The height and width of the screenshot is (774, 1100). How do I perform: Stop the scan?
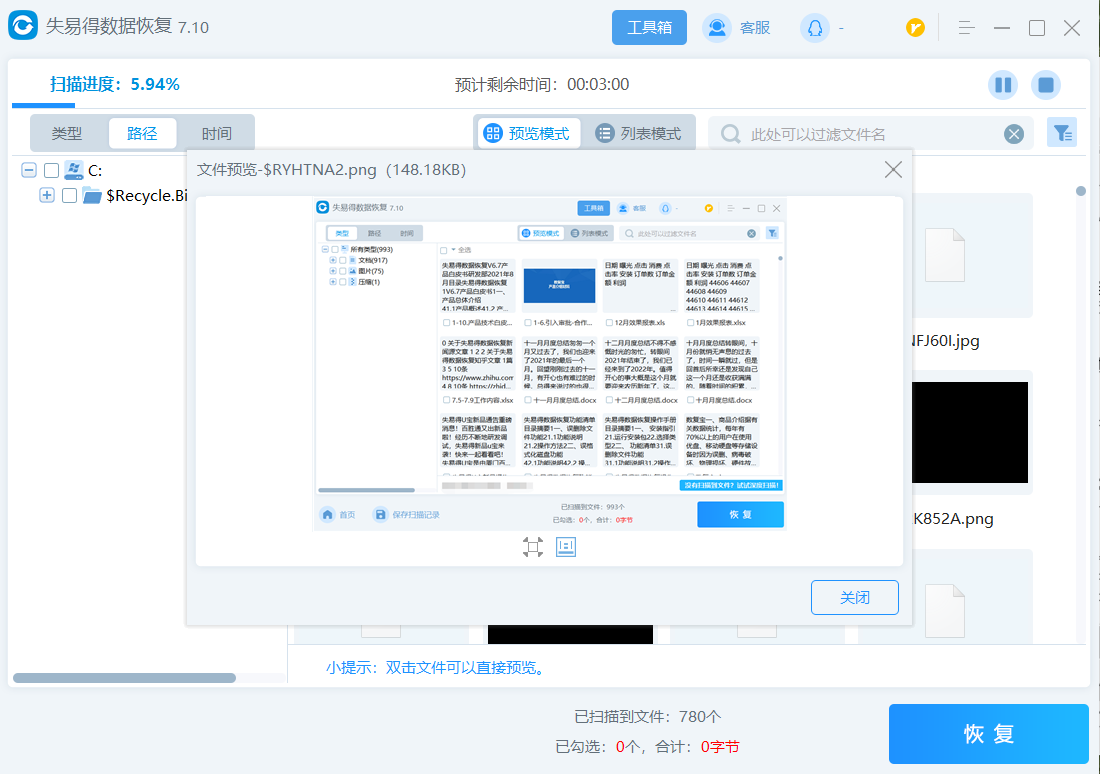click(1045, 85)
